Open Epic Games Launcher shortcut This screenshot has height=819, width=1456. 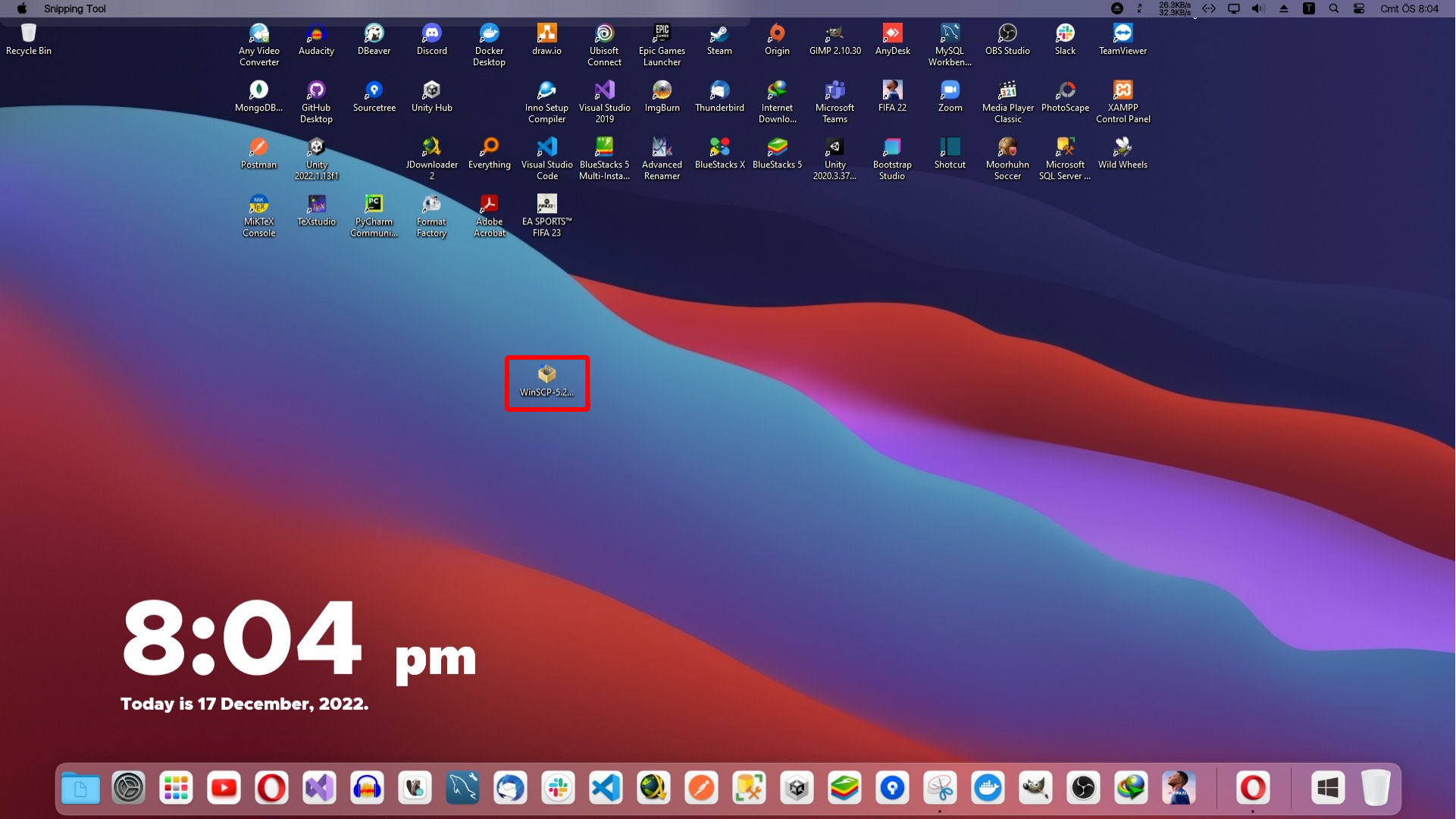coord(662,45)
